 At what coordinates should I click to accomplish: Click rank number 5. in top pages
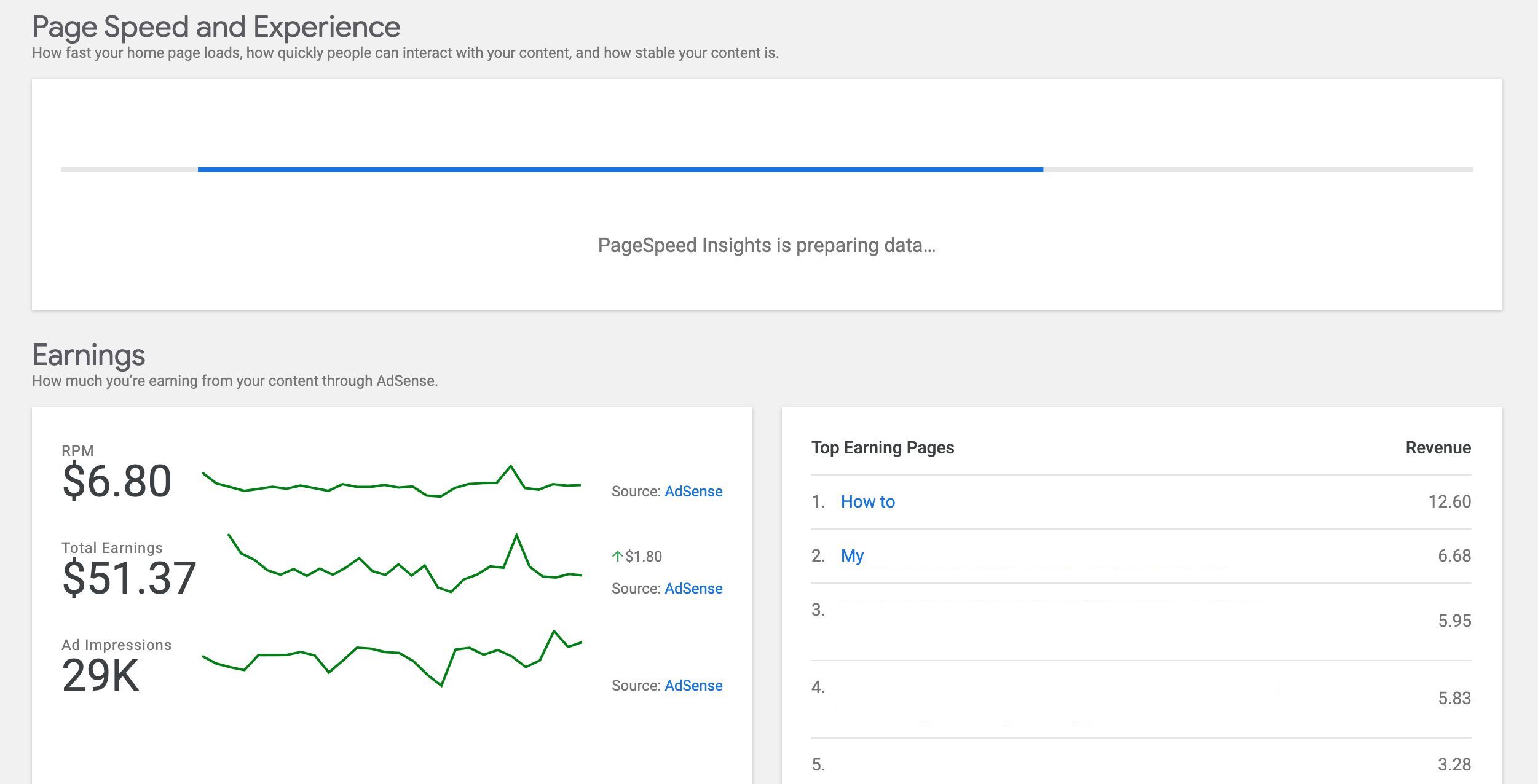(818, 765)
